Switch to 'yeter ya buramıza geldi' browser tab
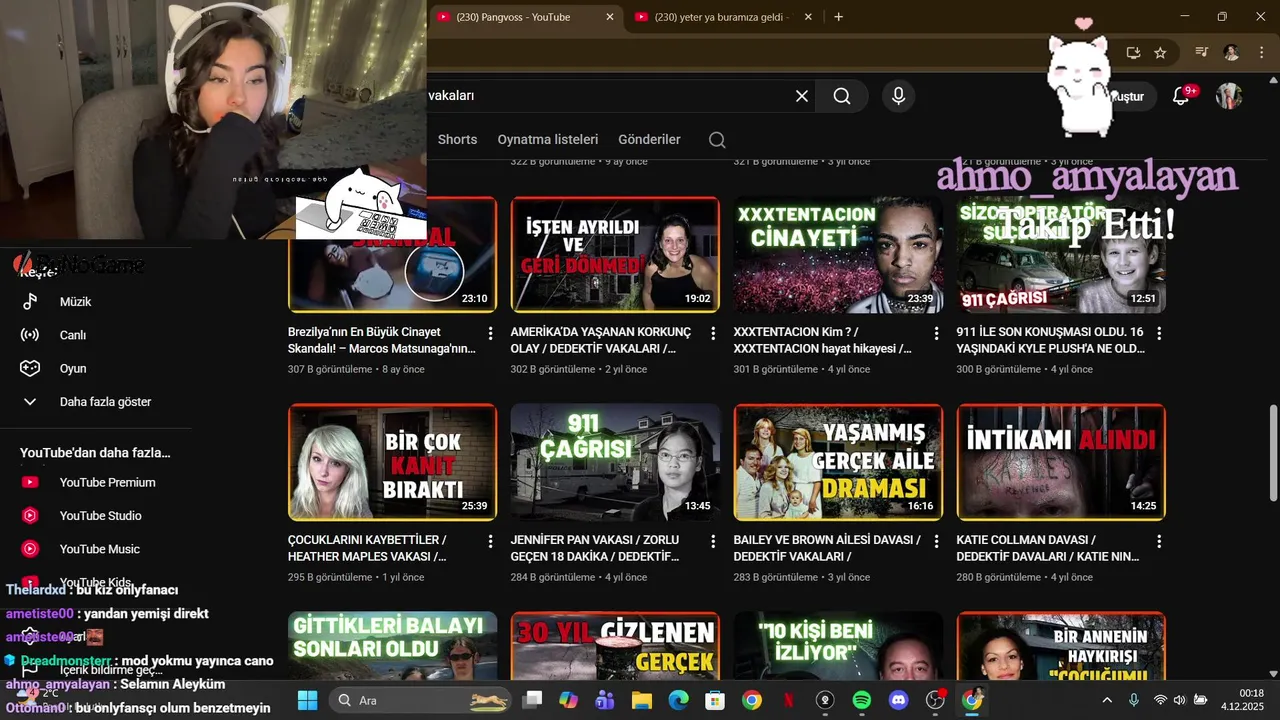This screenshot has width=1280, height=720. coord(722,17)
